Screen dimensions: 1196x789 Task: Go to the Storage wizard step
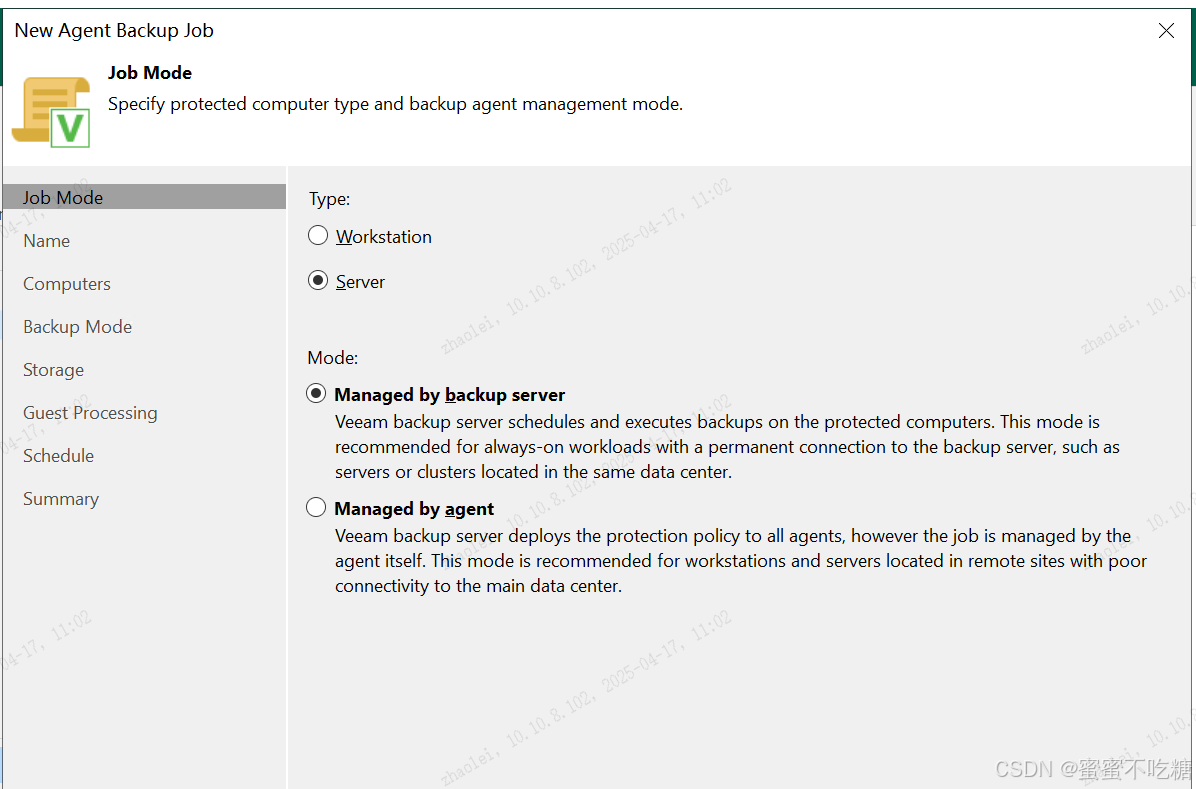tap(53, 369)
